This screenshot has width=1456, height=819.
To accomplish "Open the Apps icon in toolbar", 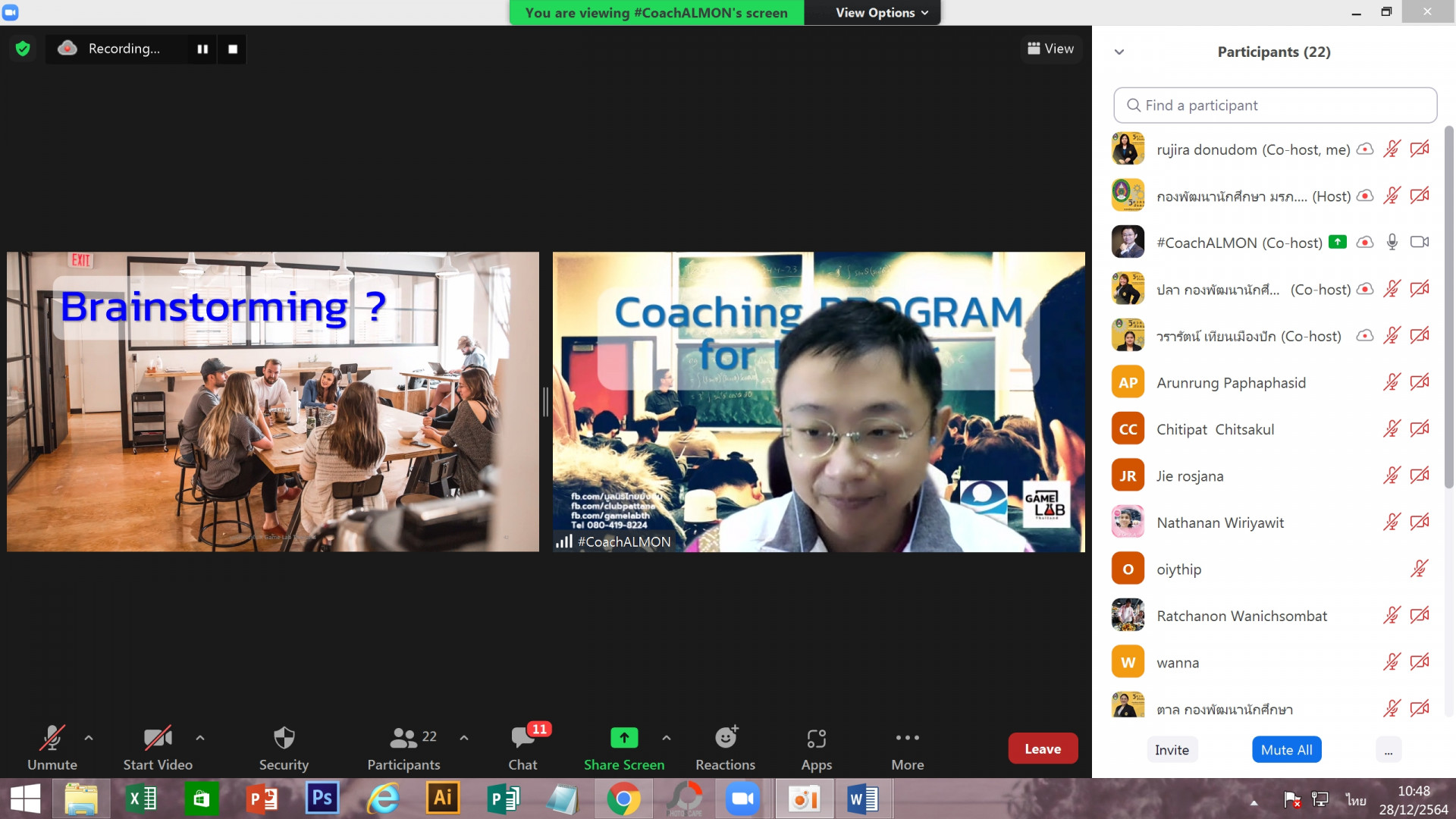I will click(x=816, y=738).
